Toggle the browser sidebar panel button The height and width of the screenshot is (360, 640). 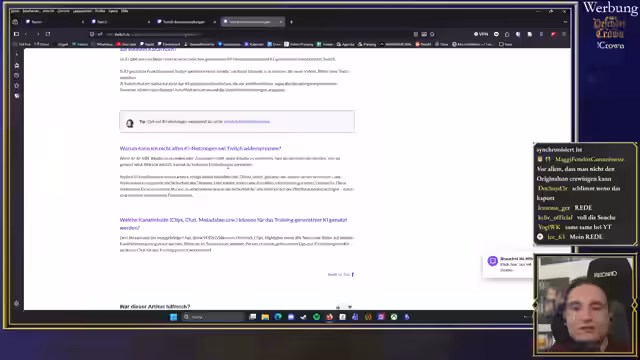pos(16,34)
